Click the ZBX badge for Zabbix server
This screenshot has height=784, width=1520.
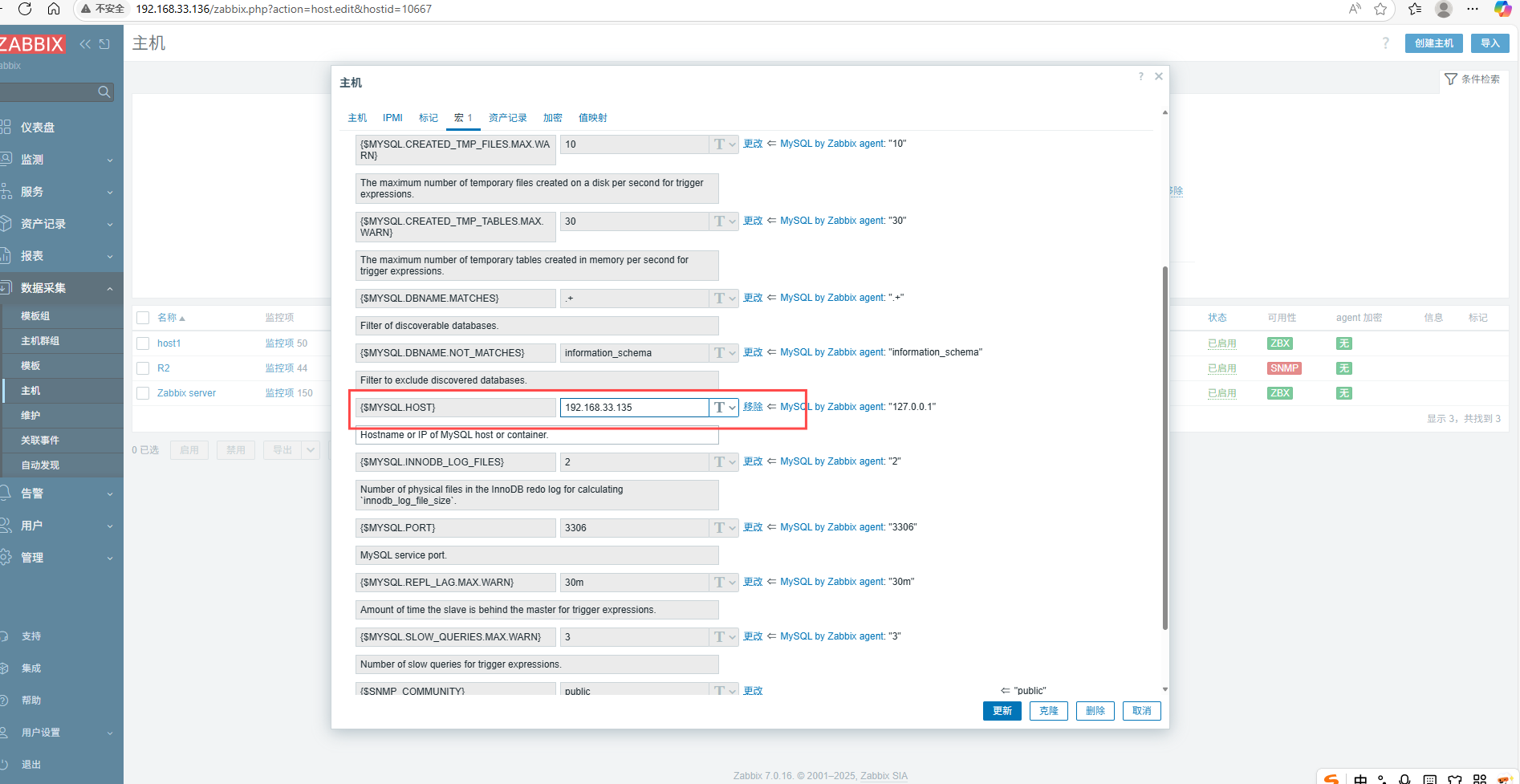(1280, 393)
